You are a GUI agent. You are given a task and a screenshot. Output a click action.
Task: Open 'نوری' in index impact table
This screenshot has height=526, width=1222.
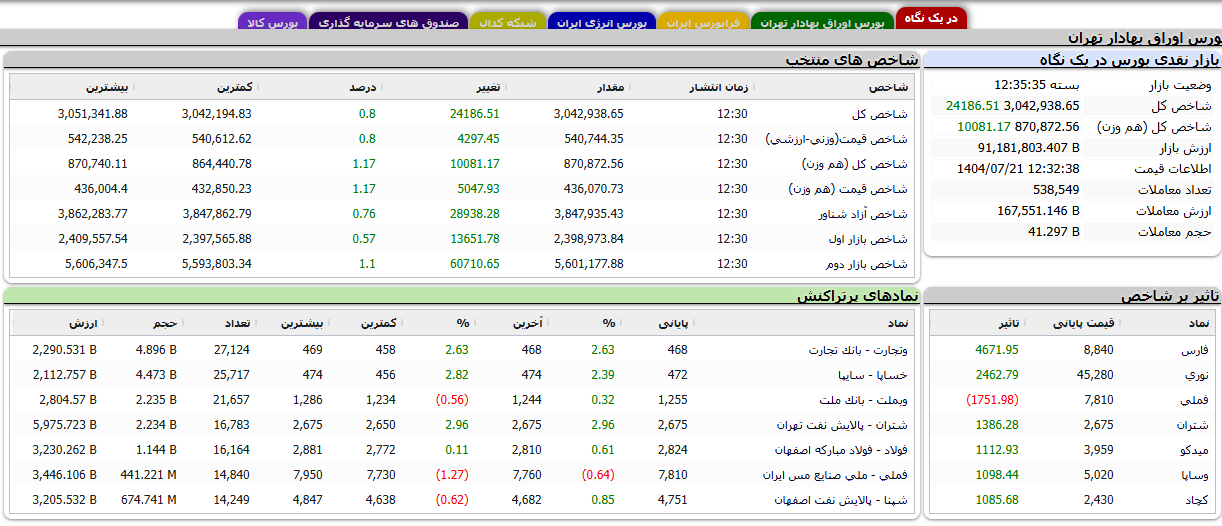[x=1196, y=375]
